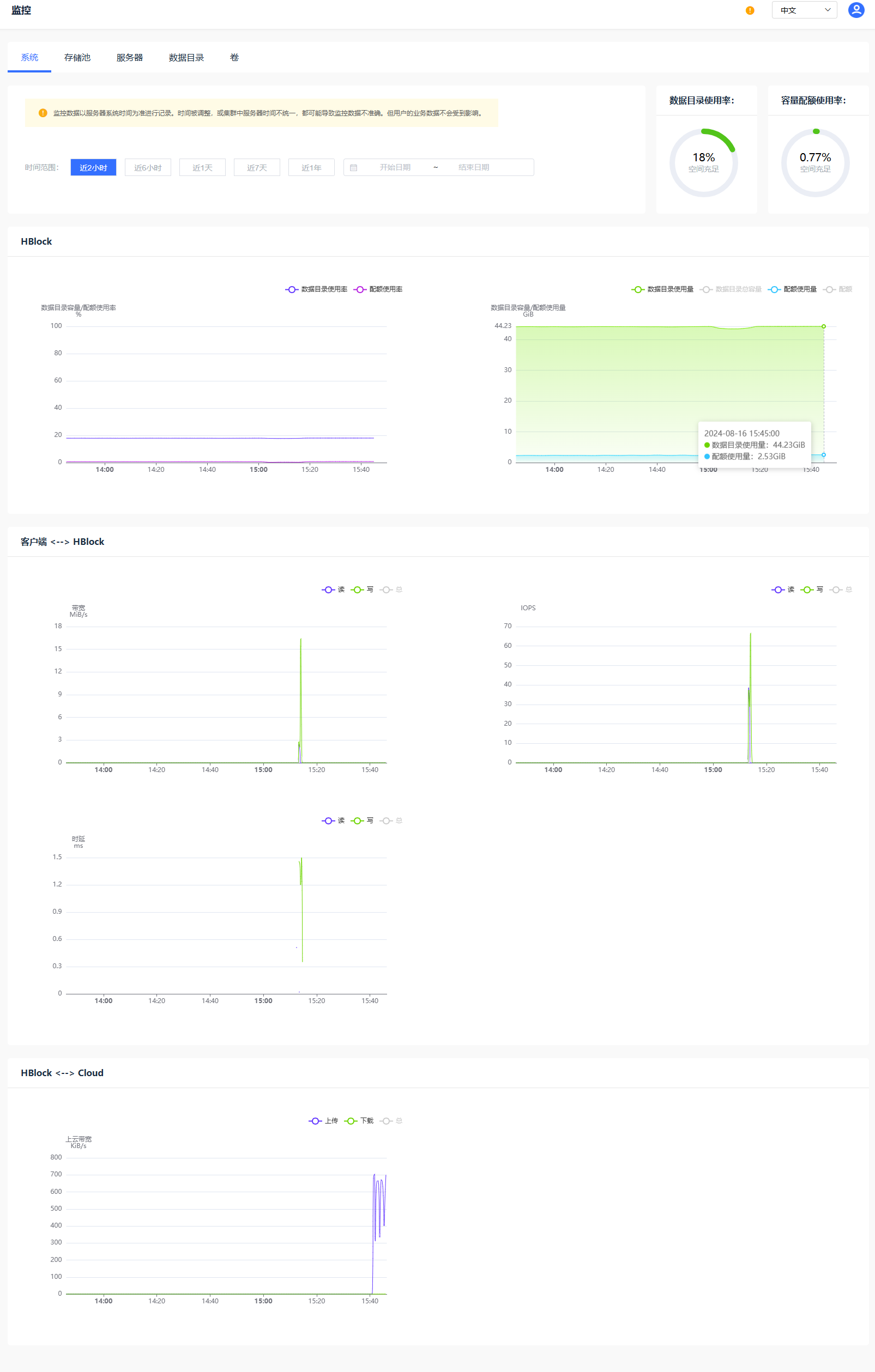Click the 容量配额使用率: card title
The height and width of the screenshot is (1372, 875).
coord(813,100)
